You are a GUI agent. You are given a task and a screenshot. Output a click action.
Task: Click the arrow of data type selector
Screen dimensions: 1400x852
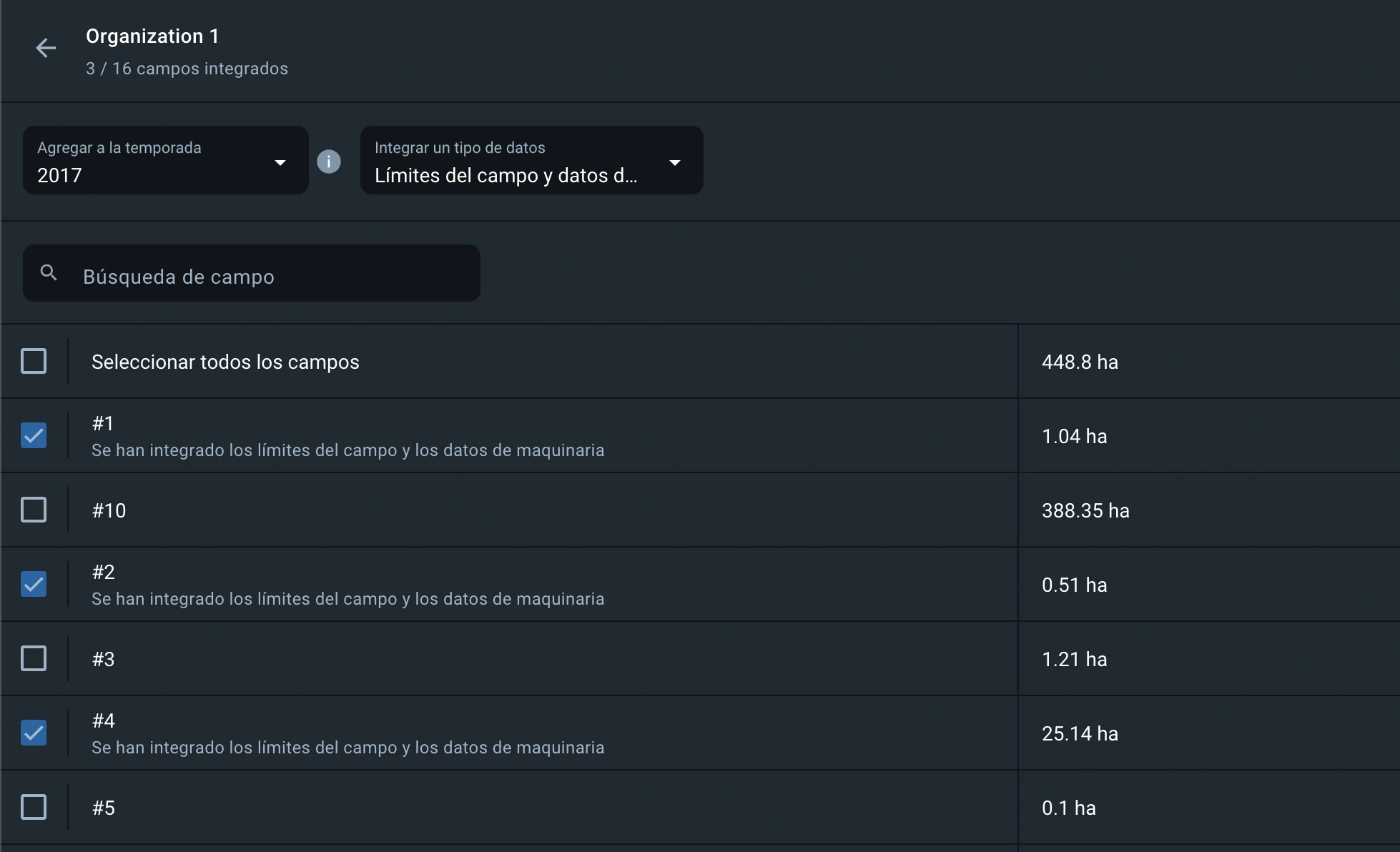674,162
